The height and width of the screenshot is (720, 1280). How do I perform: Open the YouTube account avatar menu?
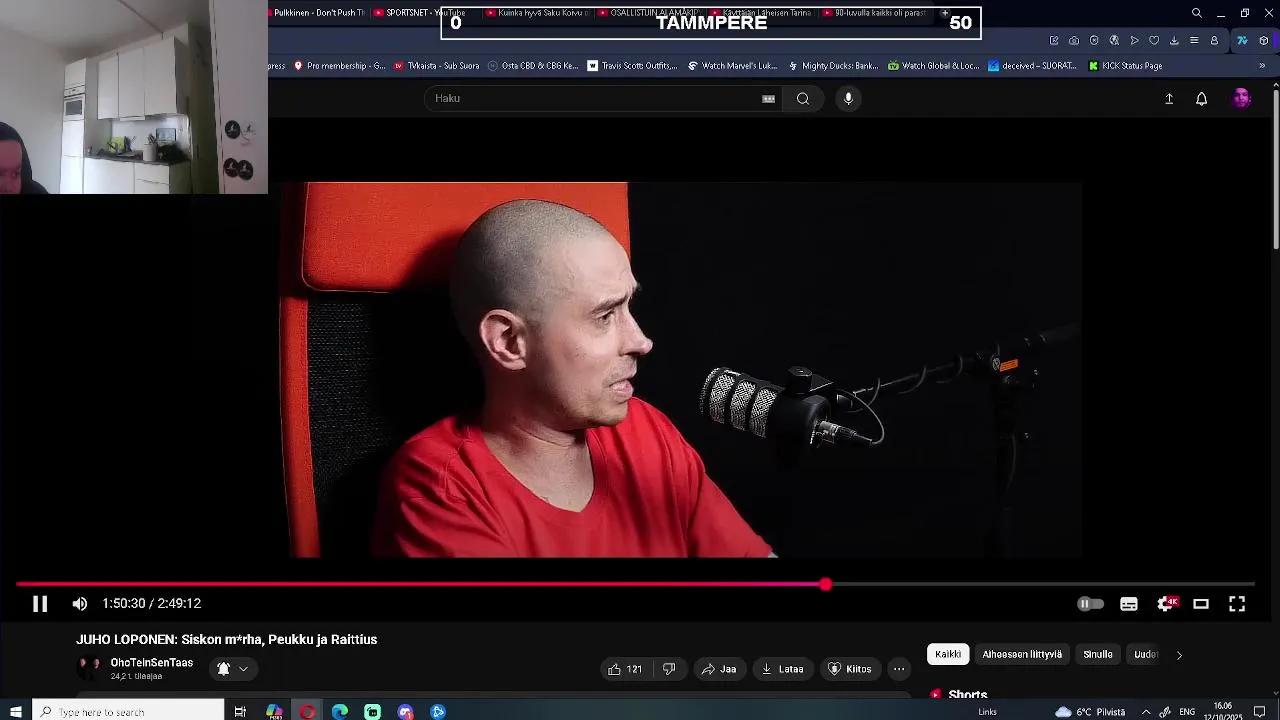click(x=1241, y=98)
